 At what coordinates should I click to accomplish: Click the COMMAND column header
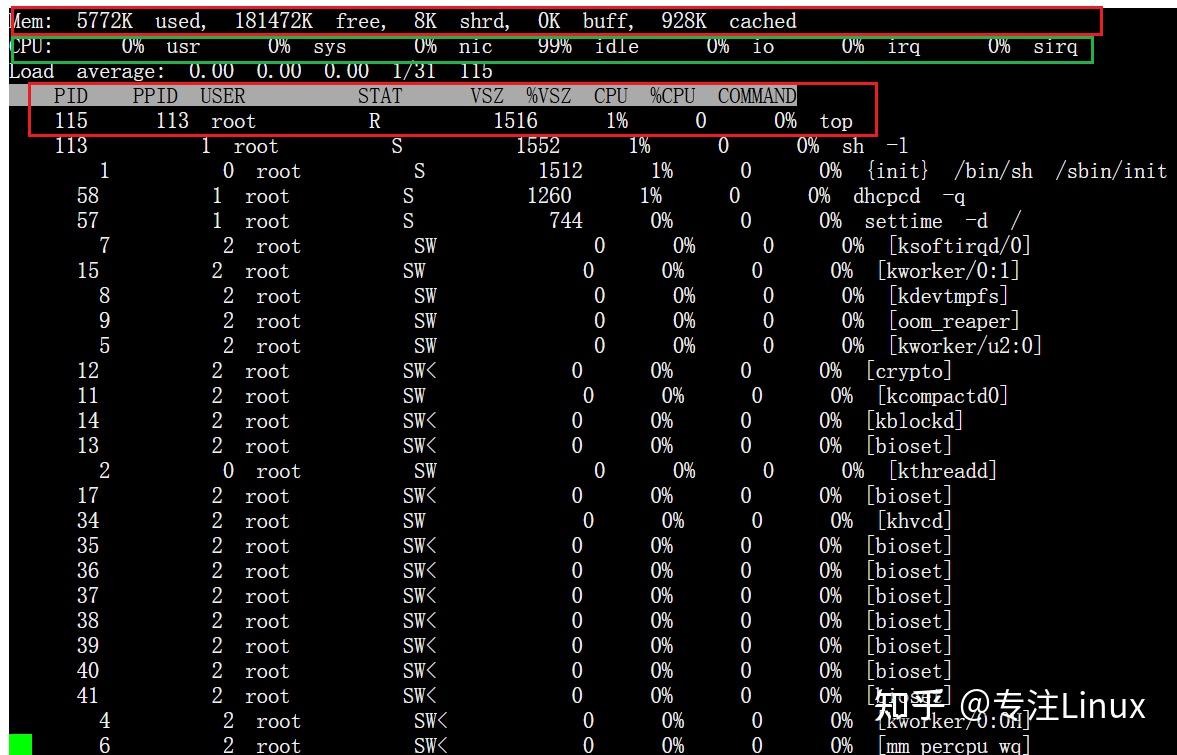757,96
